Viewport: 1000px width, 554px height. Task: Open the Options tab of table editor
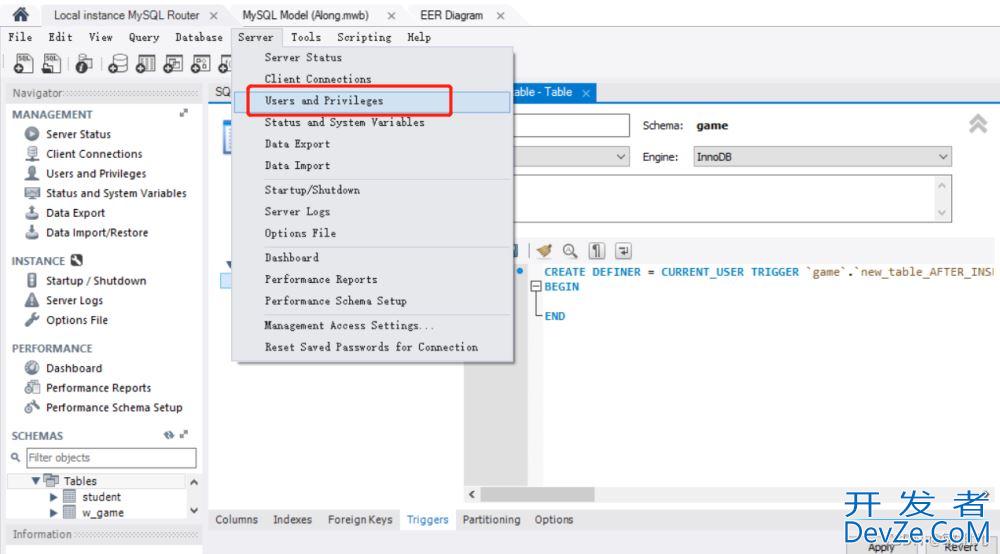pyautogui.click(x=554, y=520)
